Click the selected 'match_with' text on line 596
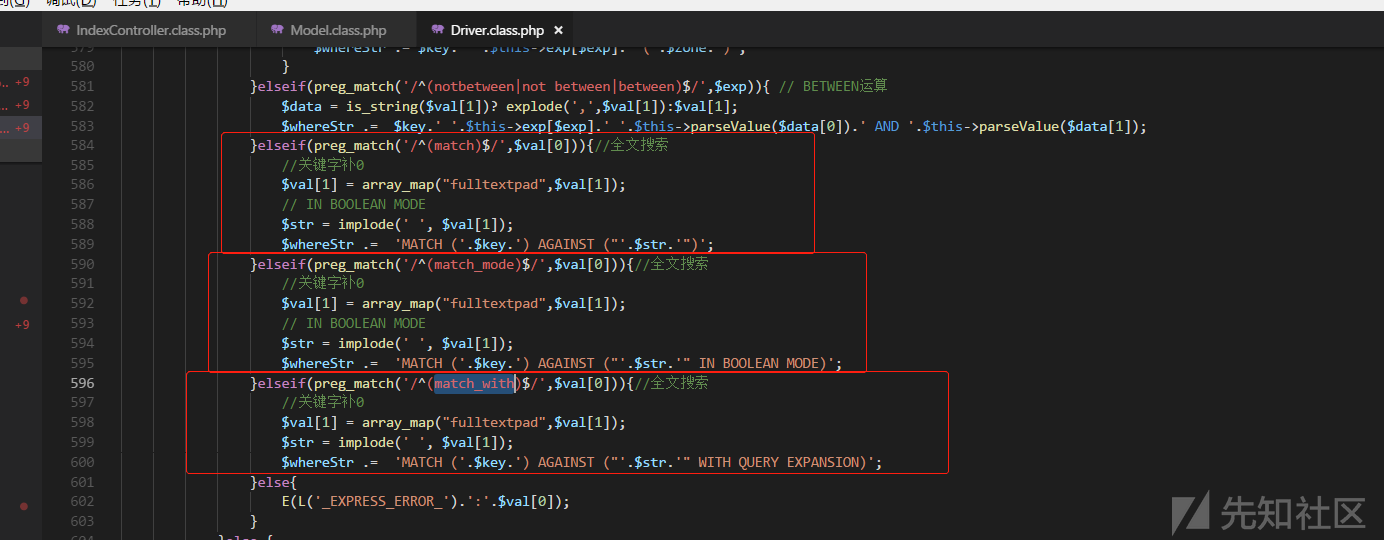This screenshot has height=540, width=1384. point(474,383)
